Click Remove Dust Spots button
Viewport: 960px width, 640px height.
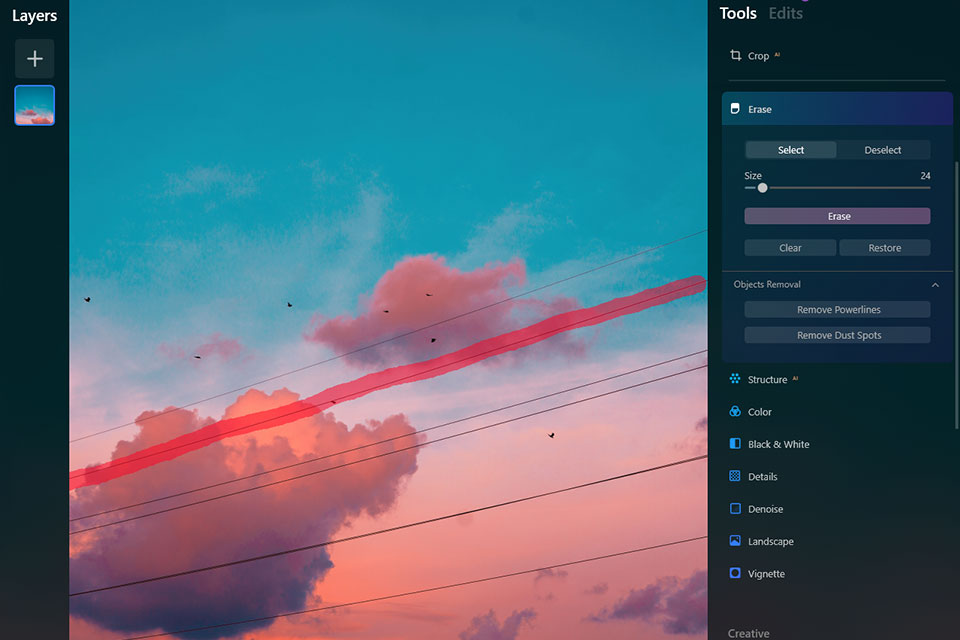point(837,336)
